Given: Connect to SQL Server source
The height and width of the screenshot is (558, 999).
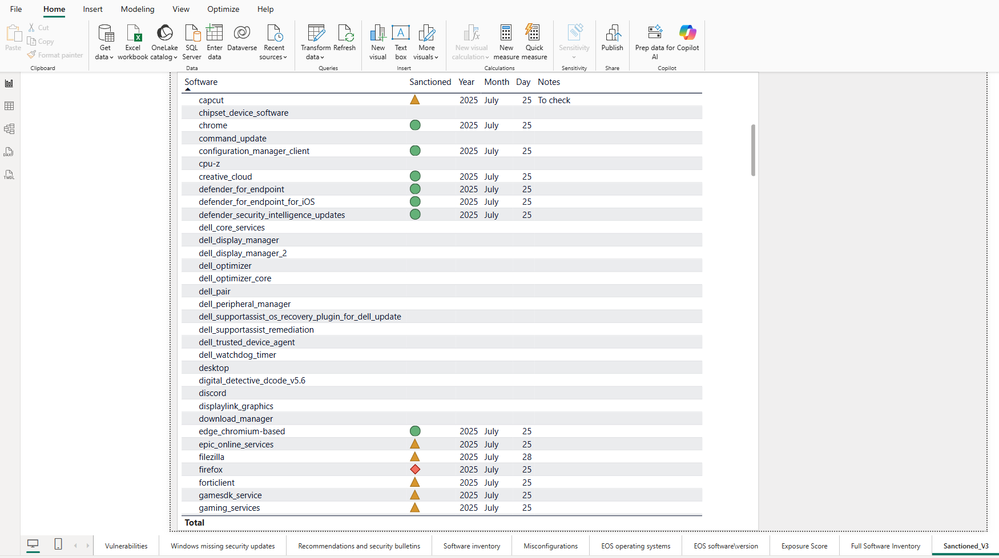Looking at the screenshot, I should point(192,42).
